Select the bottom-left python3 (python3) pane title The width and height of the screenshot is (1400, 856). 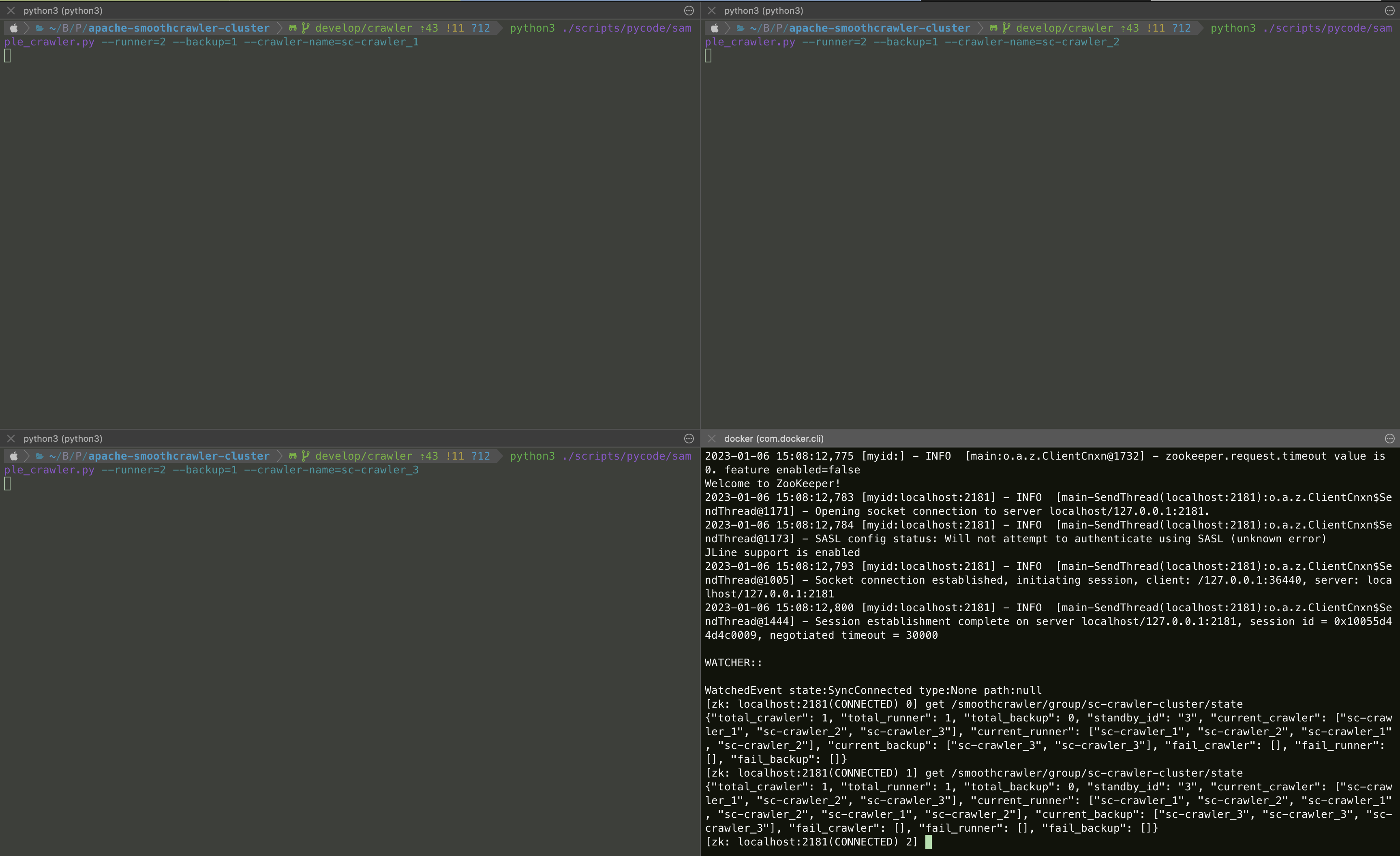62,439
